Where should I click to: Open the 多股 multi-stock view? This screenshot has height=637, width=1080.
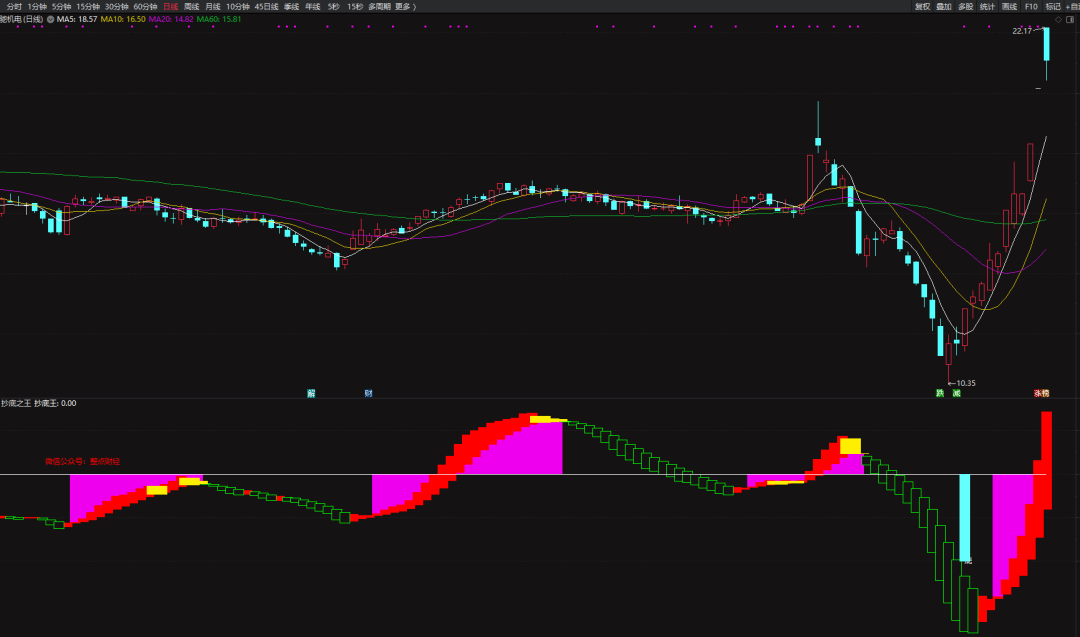pyautogui.click(x=966, y=6)
